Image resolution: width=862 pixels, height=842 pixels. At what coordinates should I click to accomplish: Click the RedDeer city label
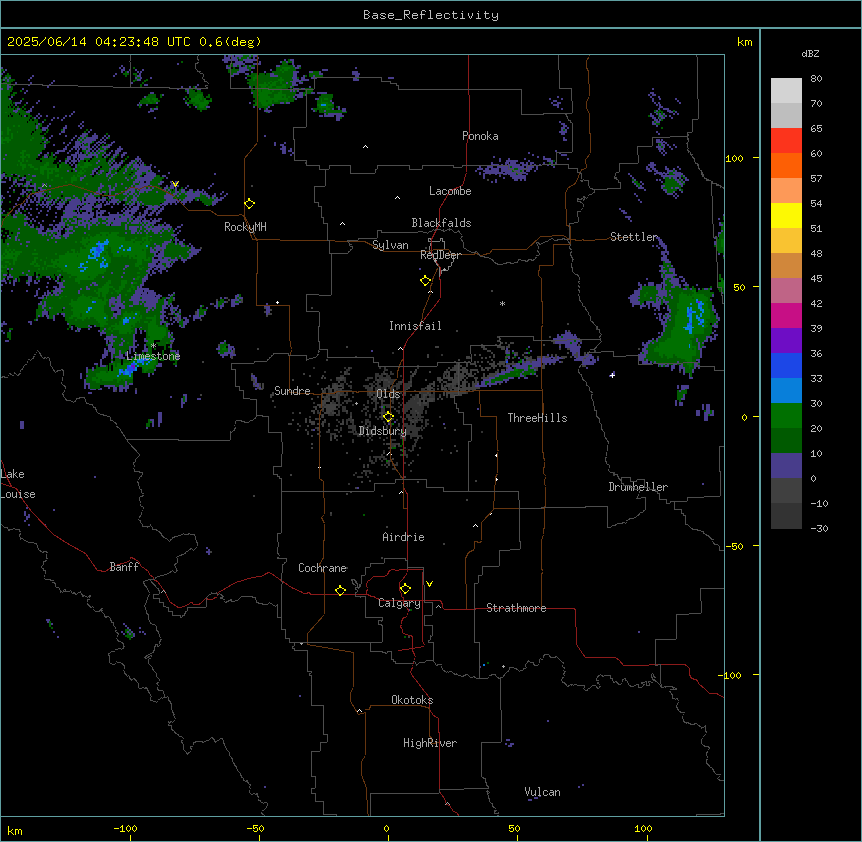440,255
